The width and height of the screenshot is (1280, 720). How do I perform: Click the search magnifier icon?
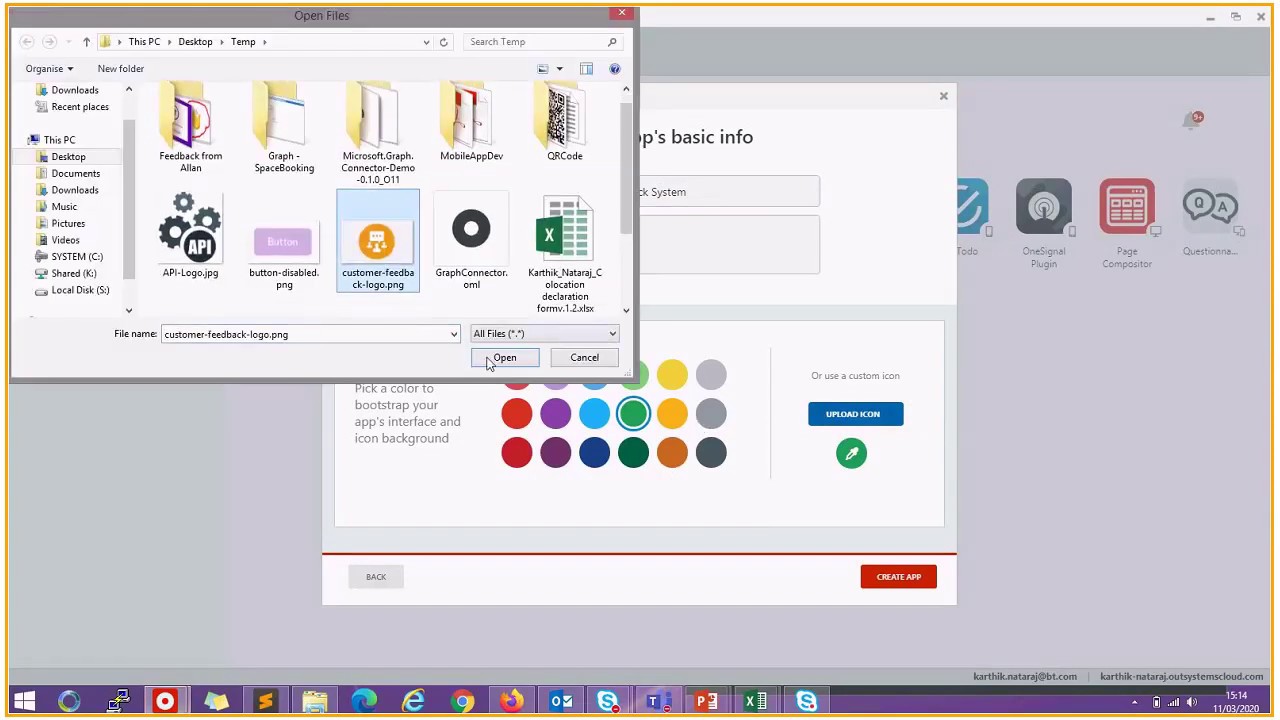point(612,42)
